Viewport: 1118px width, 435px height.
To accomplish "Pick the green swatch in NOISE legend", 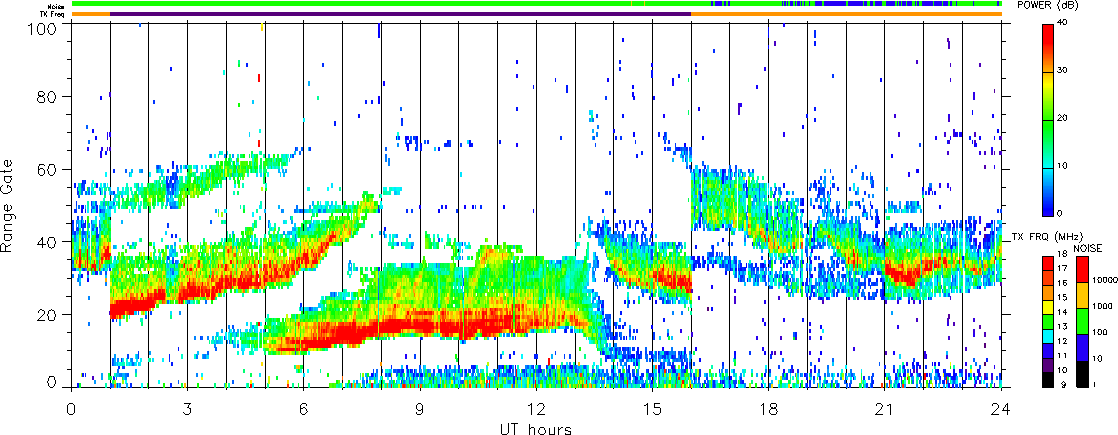I will 1082,322.
